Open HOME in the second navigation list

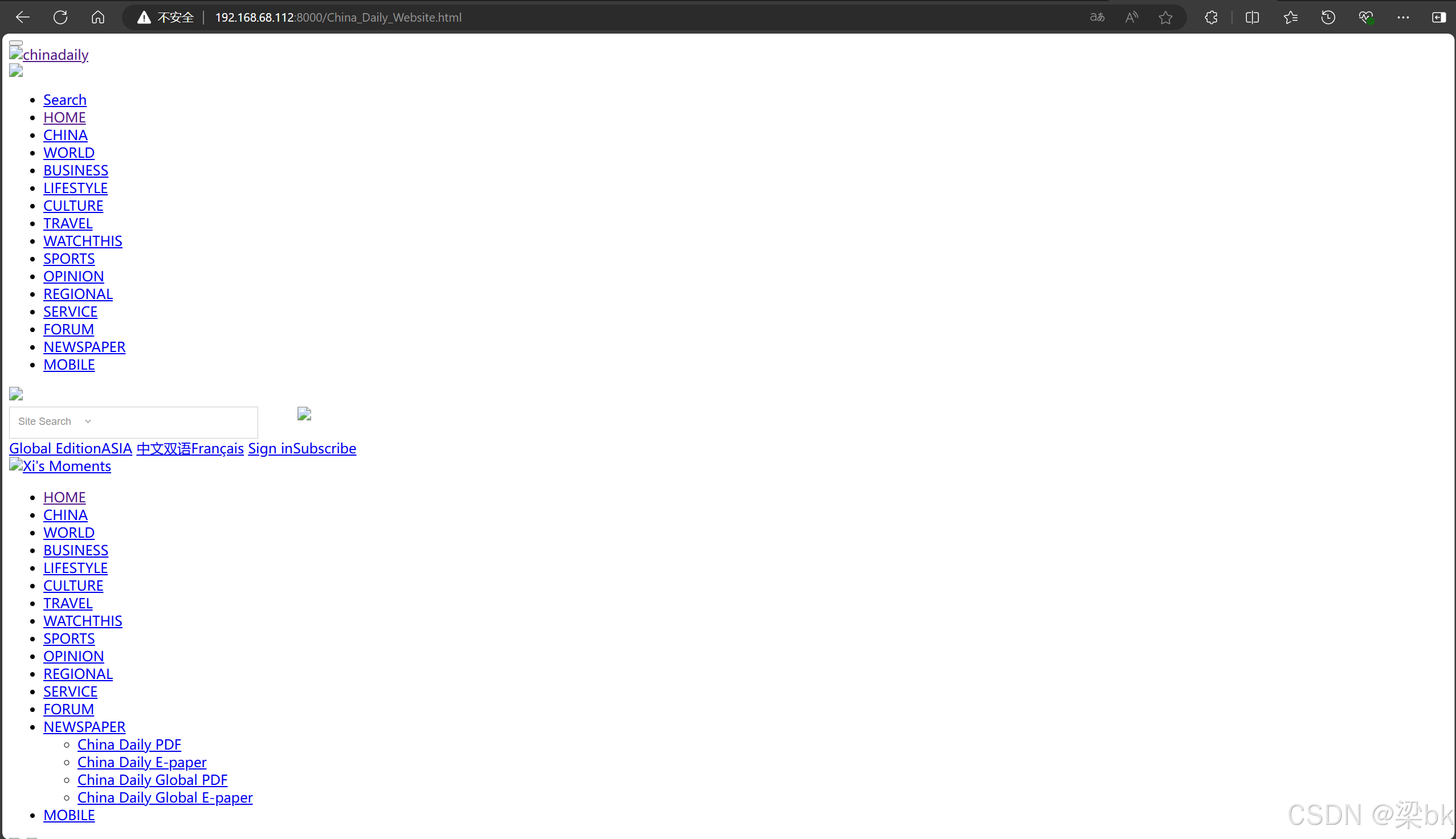tap(64, 497)
